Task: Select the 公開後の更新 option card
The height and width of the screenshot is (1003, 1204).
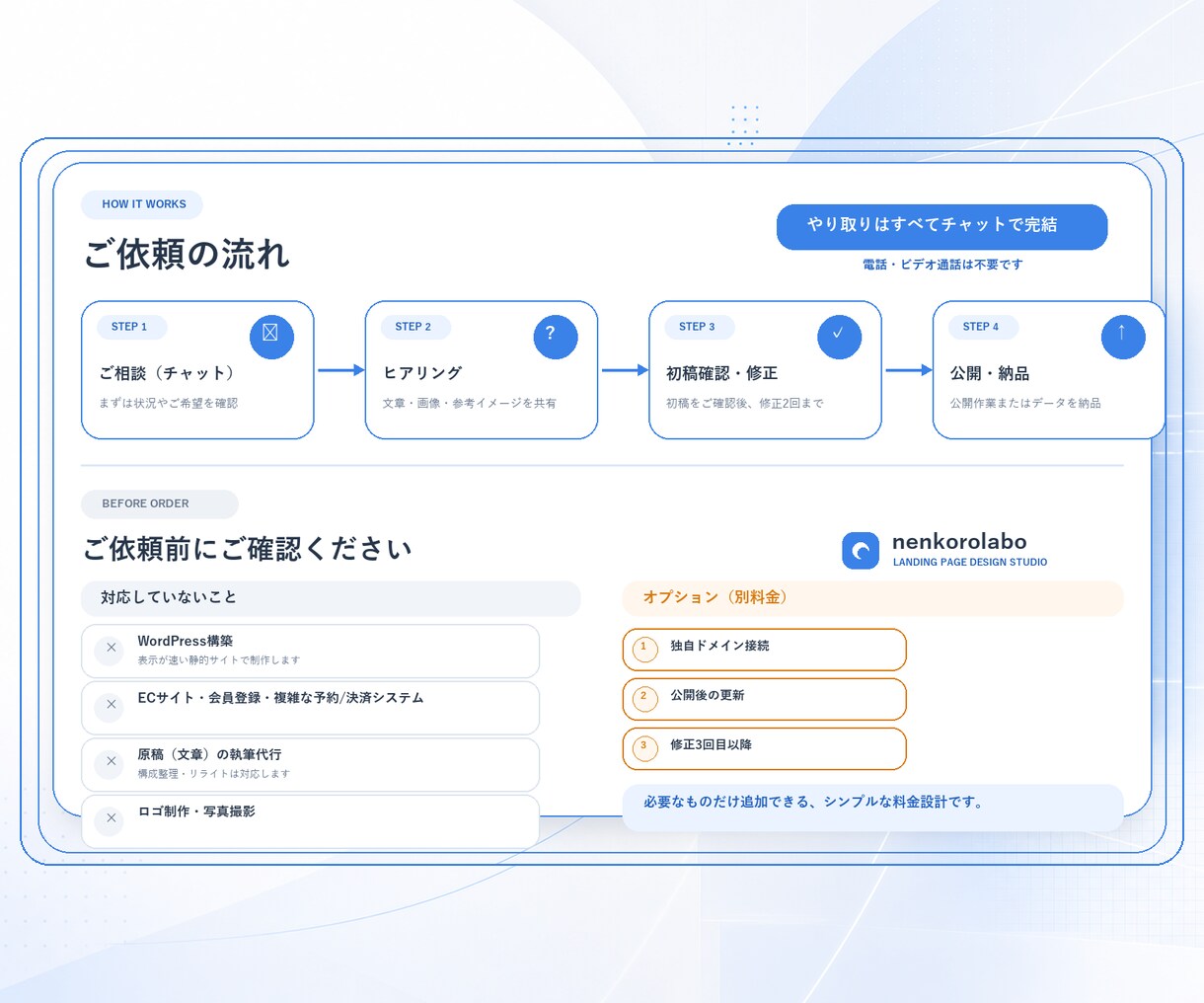Action: 764,699
